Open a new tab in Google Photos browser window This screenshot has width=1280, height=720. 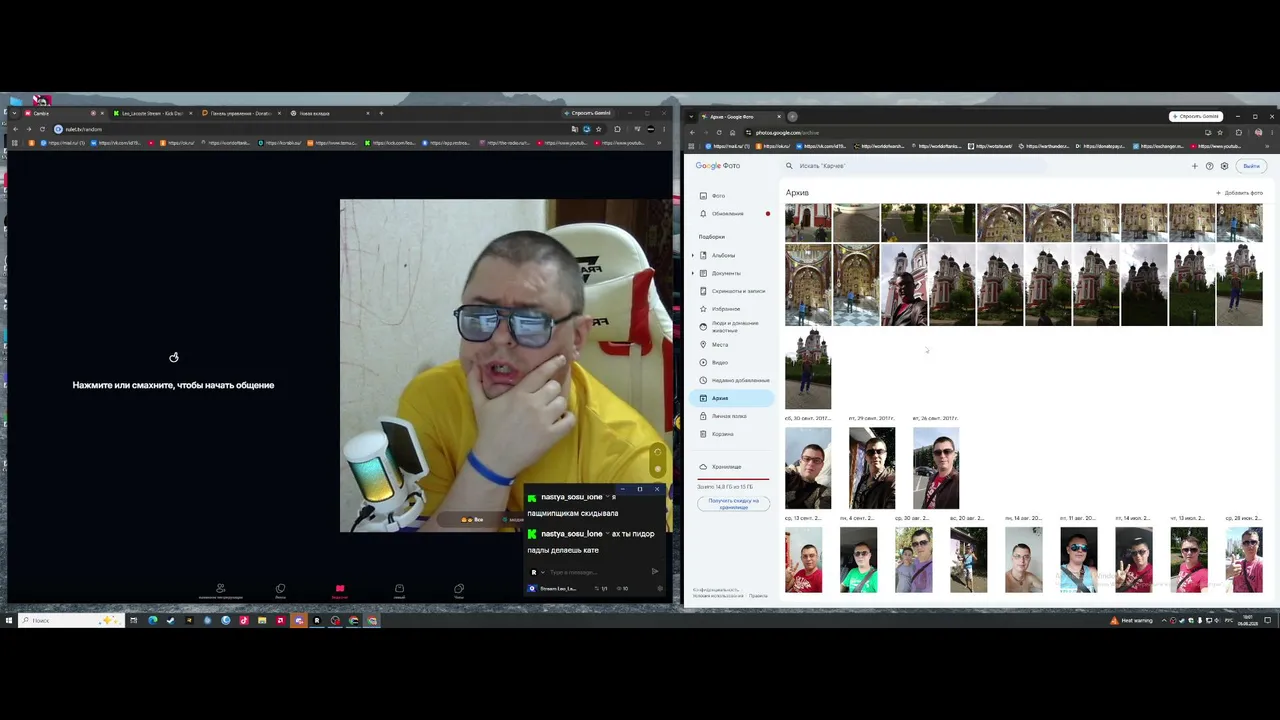click(x=792, y=116)
